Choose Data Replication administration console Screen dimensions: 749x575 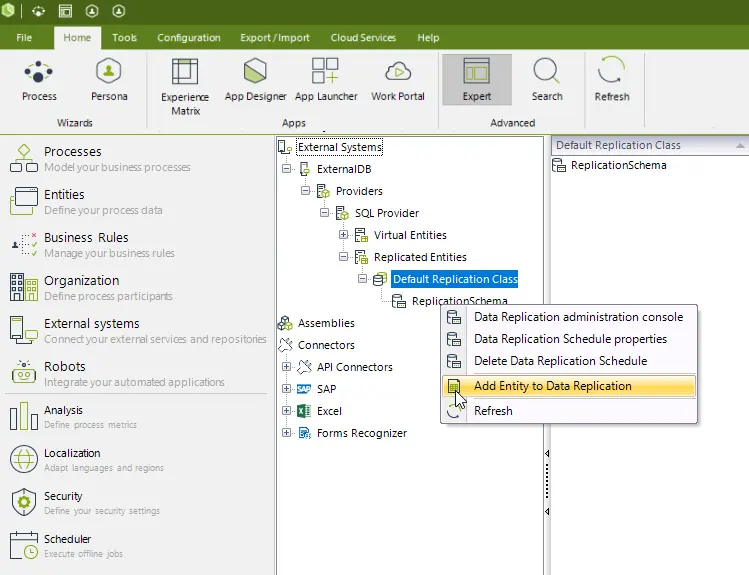point(568,317)
